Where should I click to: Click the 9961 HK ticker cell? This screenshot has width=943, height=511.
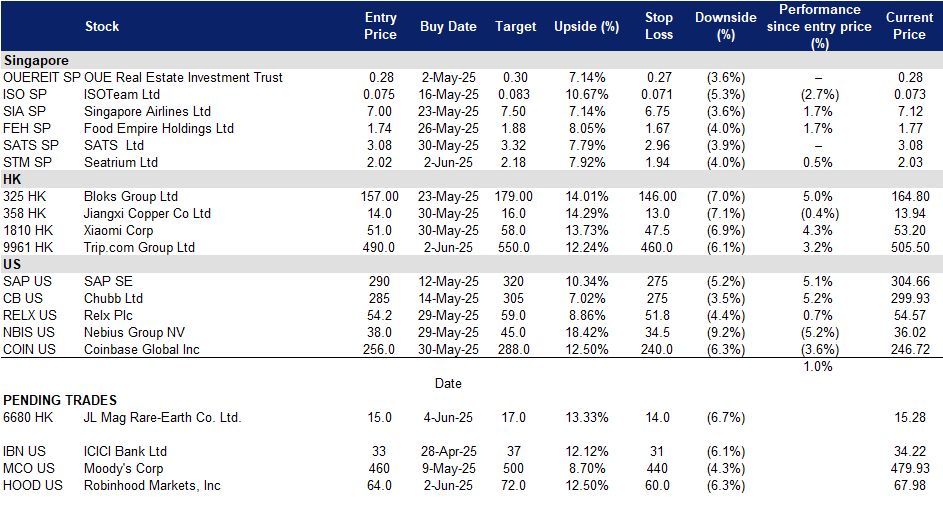26,247
